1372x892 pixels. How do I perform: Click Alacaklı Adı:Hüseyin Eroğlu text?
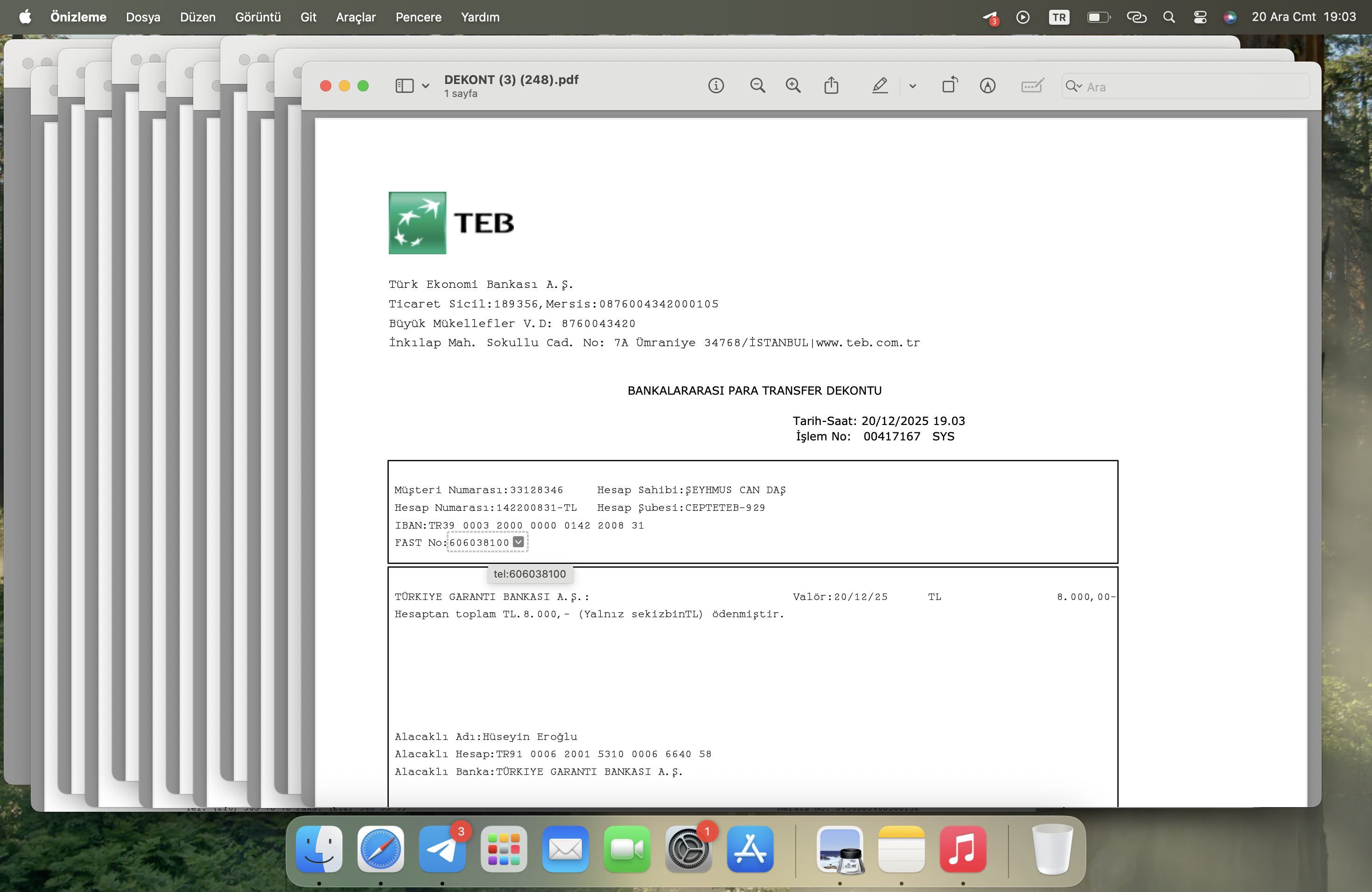486,737
